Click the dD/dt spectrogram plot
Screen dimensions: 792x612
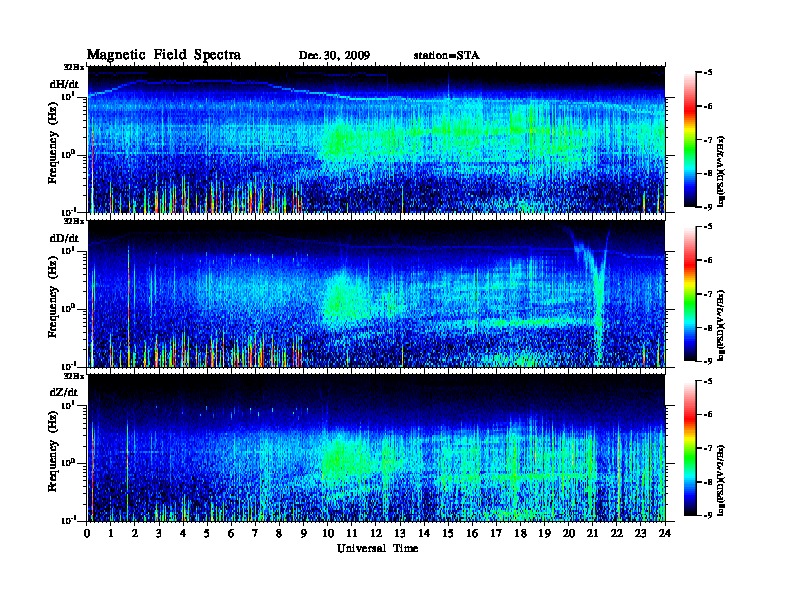point(376,293)
